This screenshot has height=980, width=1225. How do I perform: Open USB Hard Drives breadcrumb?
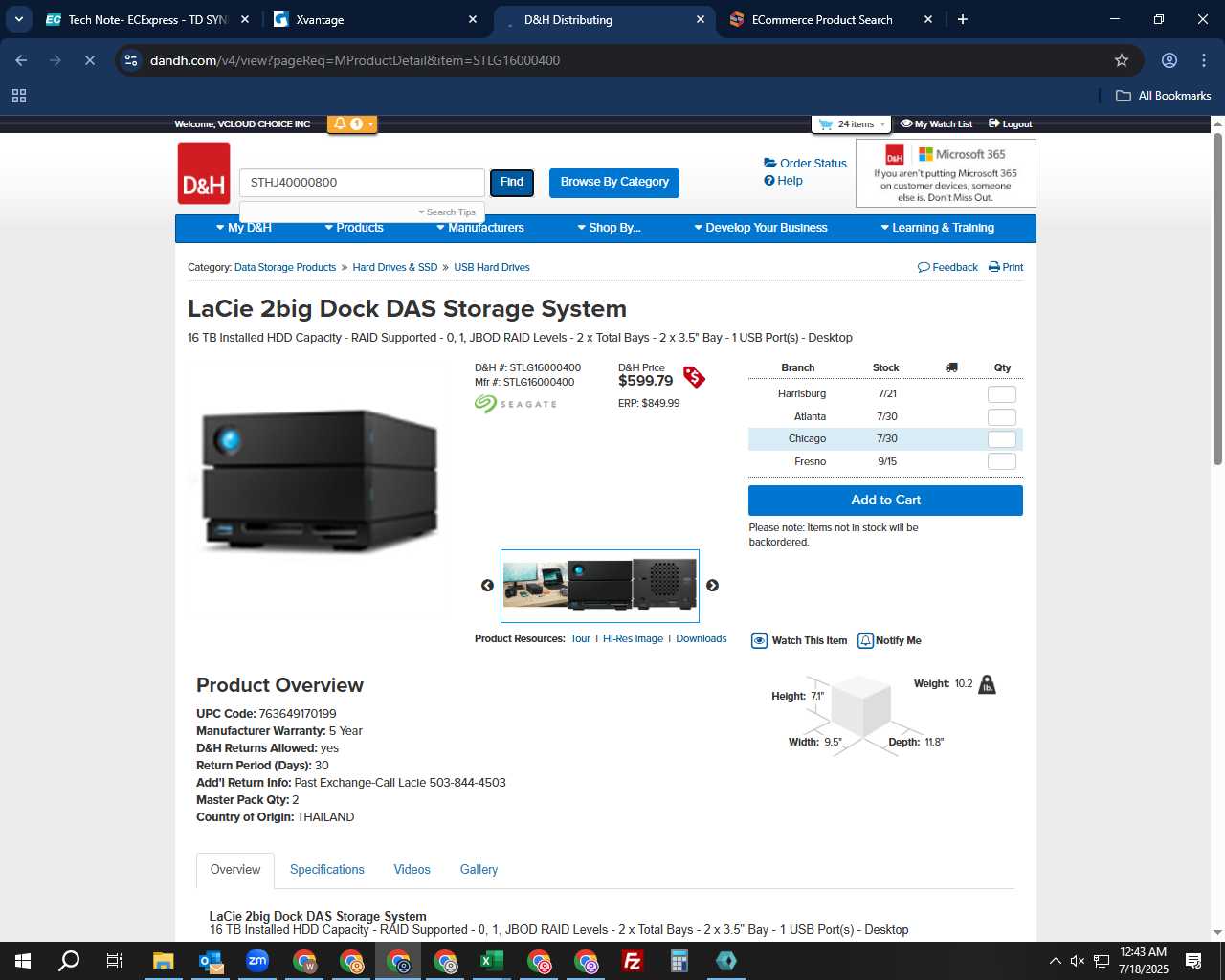[492, 268]
